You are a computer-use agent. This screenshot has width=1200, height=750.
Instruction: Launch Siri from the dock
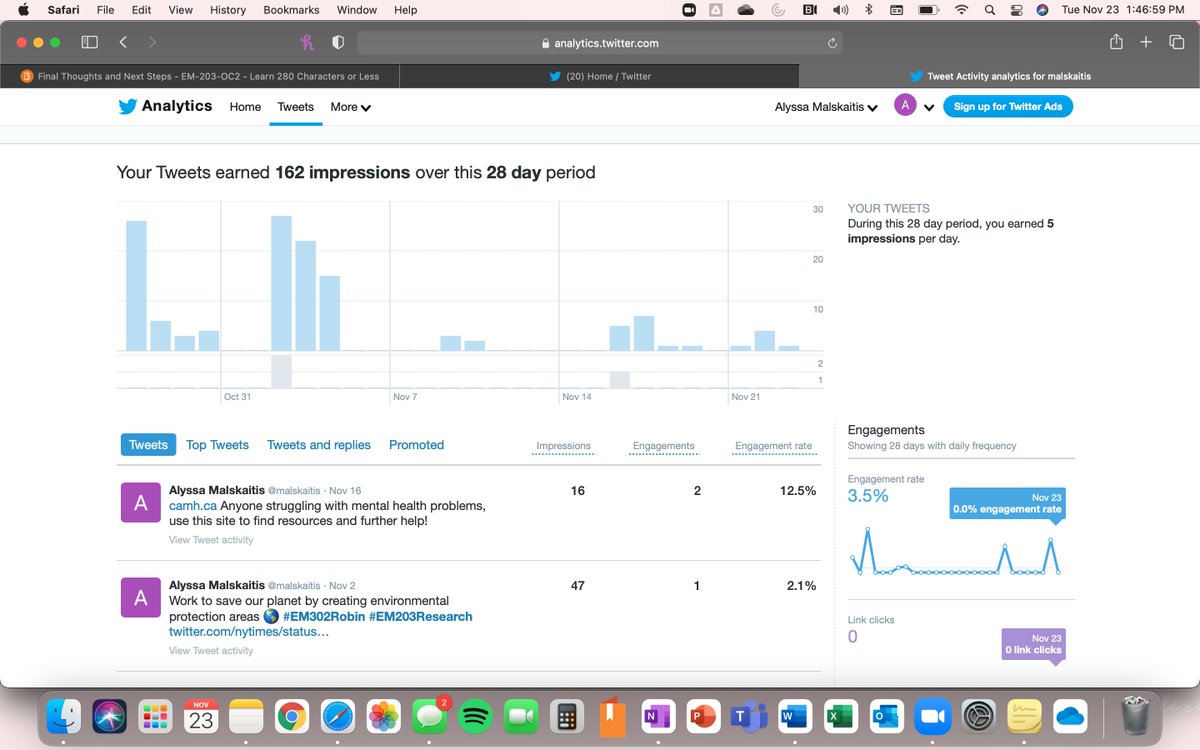[110, 716]
